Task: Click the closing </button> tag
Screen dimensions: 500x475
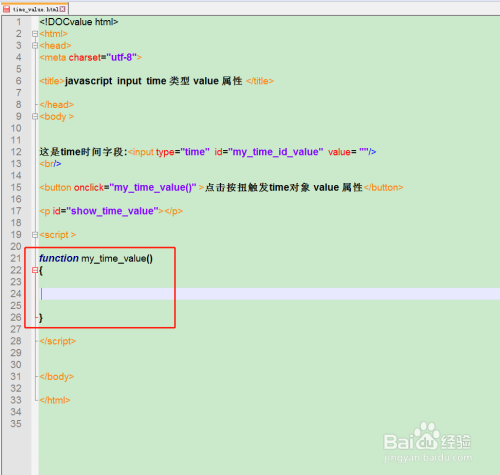Action: pyautogui.click(x=384, y=187)
